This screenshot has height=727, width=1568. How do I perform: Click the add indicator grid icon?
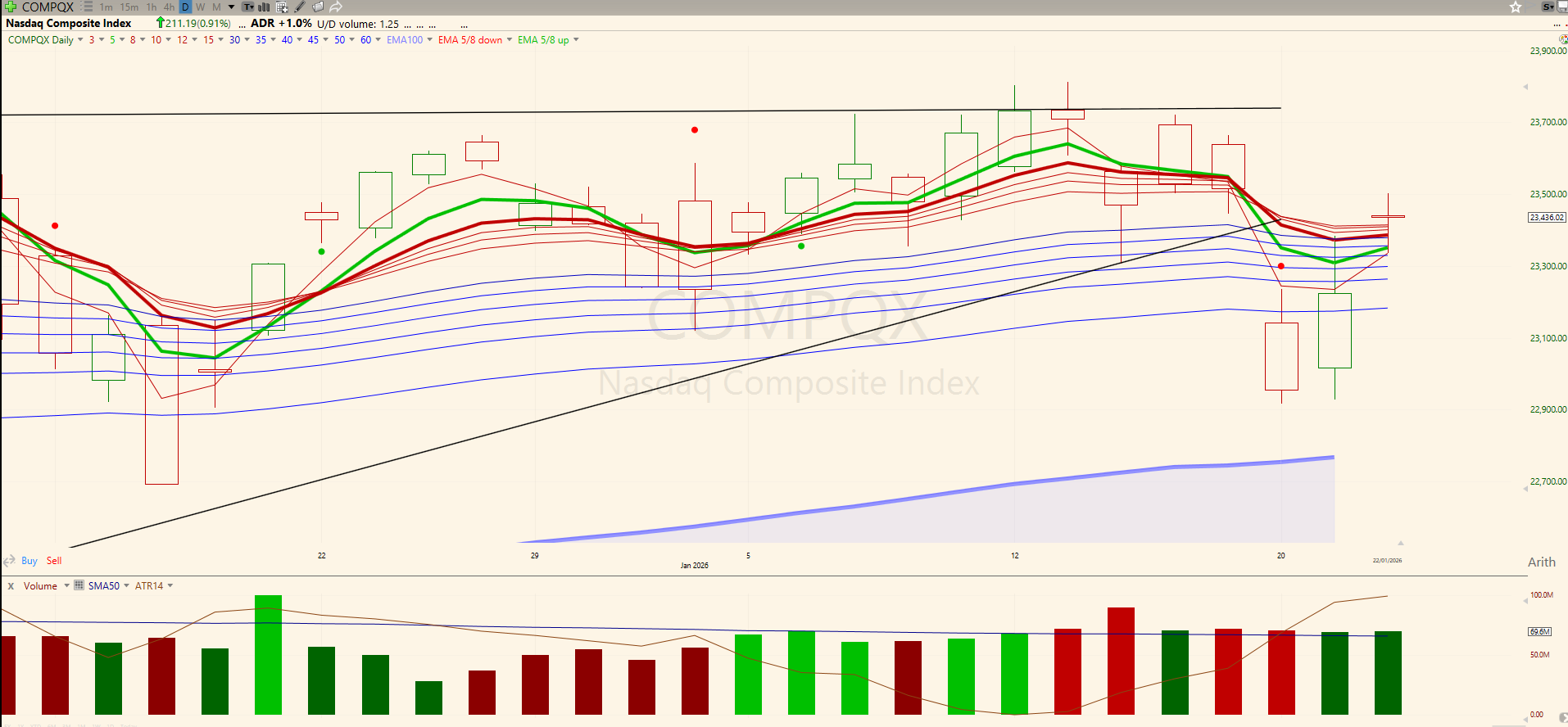282,7
